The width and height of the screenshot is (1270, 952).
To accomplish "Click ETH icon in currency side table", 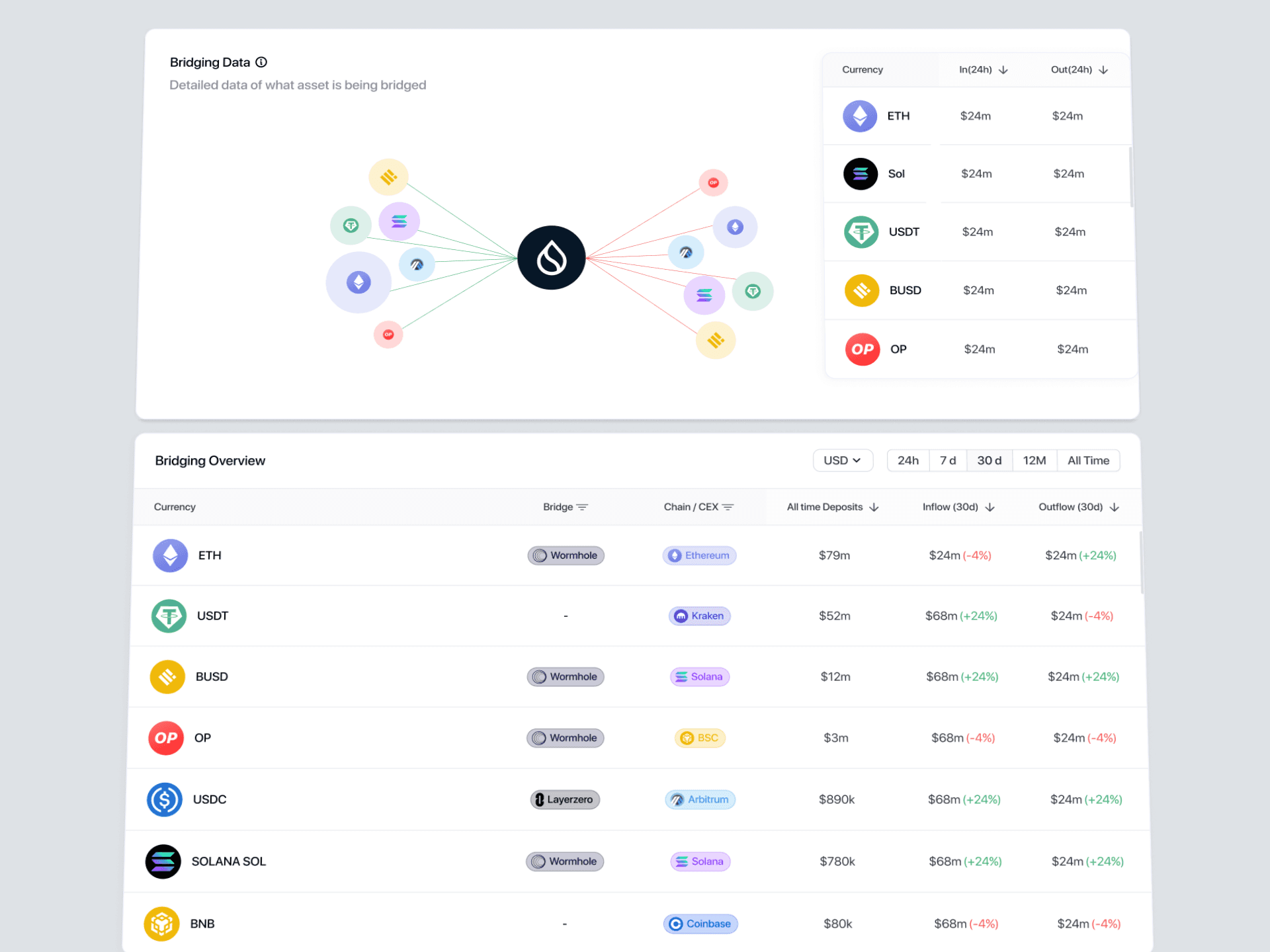I will pos(860,116).
